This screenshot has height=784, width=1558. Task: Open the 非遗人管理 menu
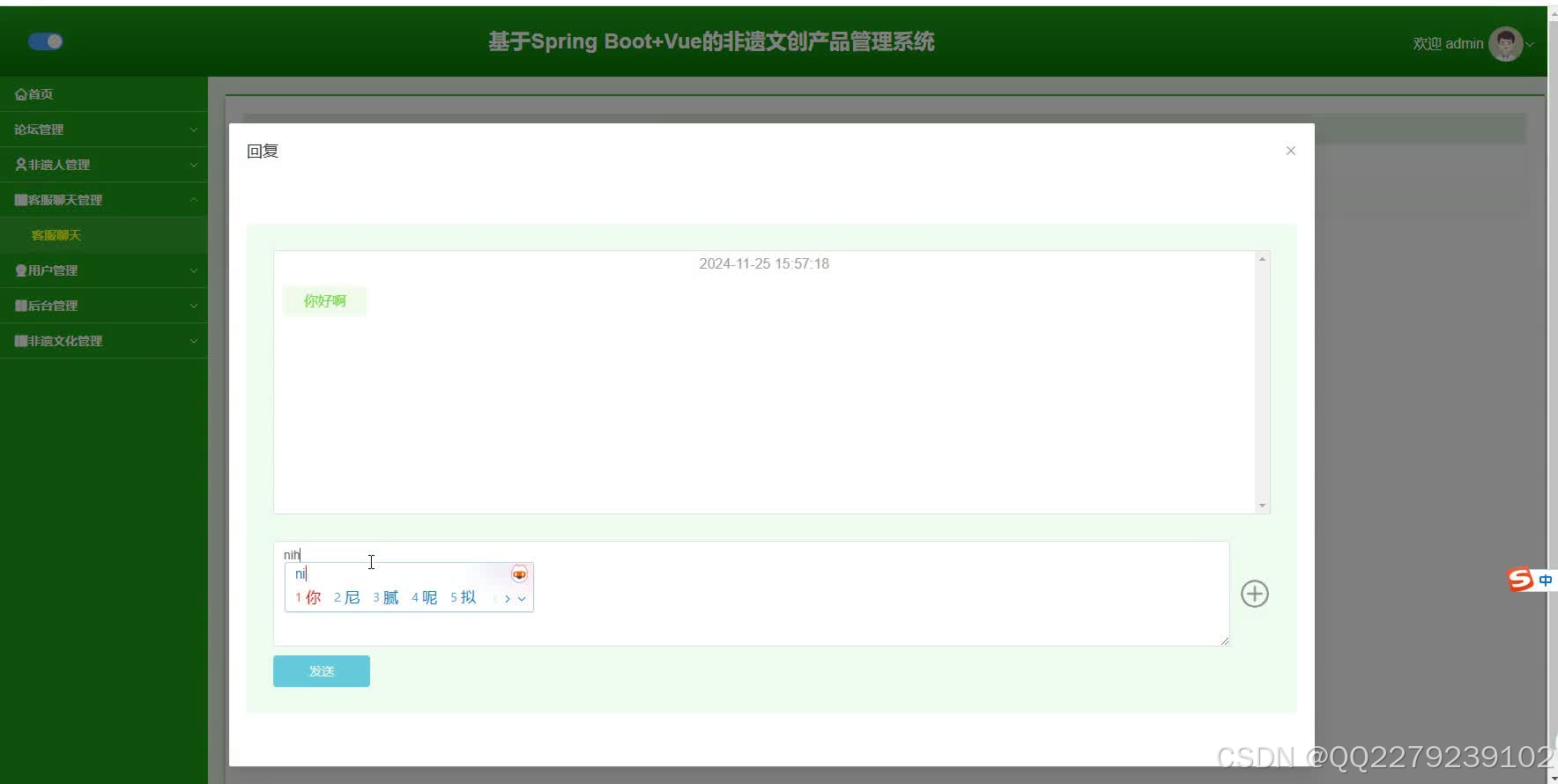coord(104,165)
